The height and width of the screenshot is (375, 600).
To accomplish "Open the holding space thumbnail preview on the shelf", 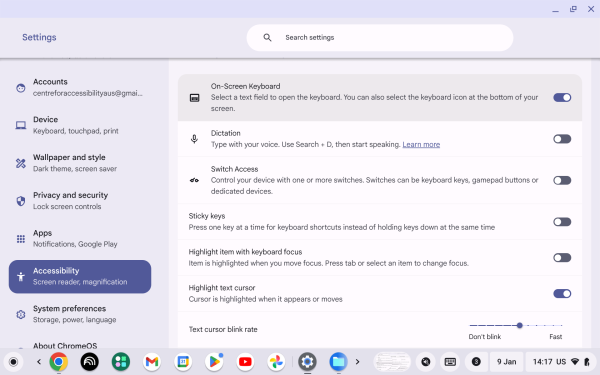I will click(392, 362).
